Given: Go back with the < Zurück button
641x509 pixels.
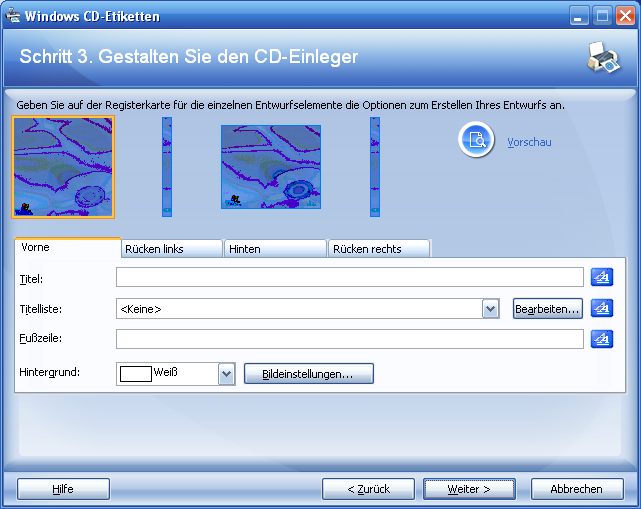Looking at the screenshot, I should pyautogui.click(x=368, y=489).
